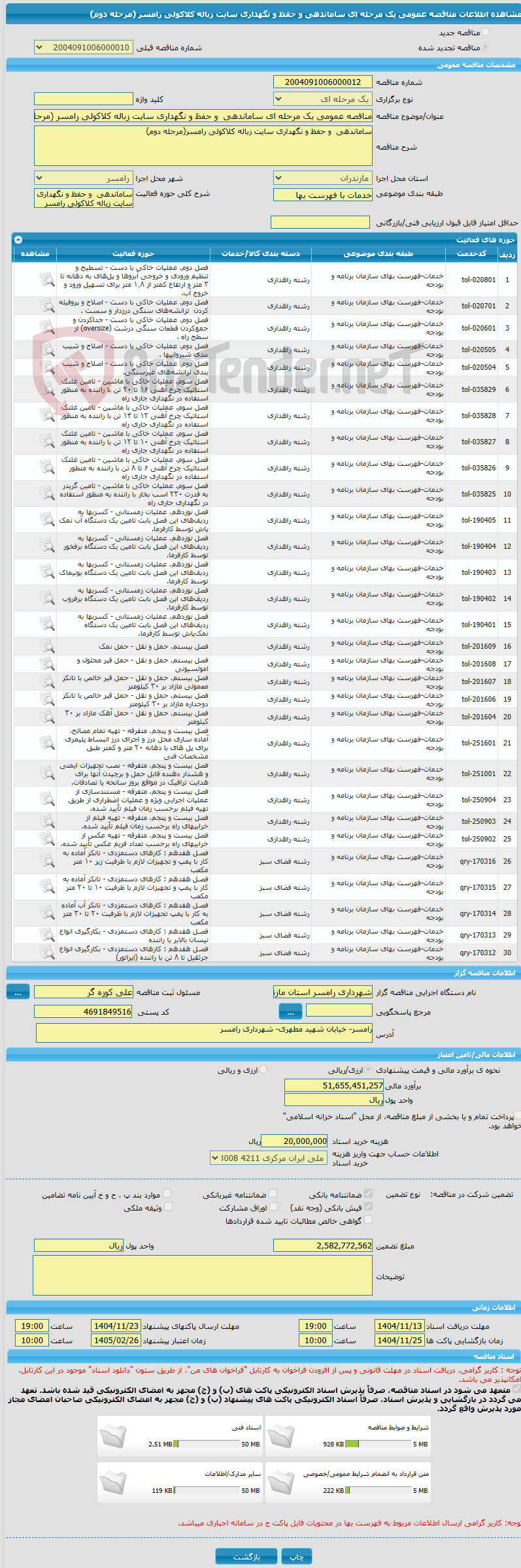This screenshot has height=1568, width=521.
Task: Click برآورد مالی value field
Action: click(x=334, y=1085)
